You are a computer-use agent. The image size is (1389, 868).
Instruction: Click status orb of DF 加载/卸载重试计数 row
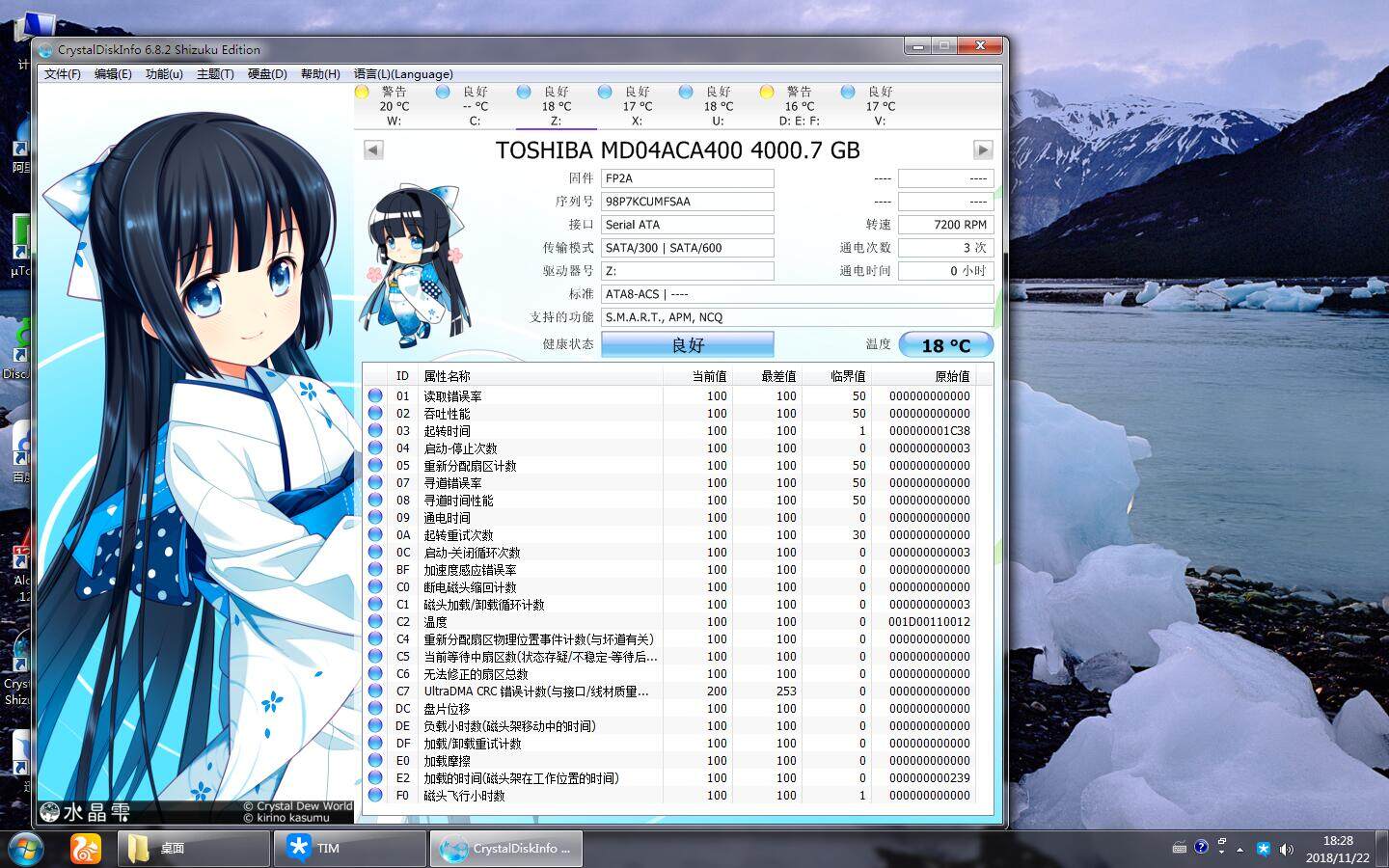click(375, 744)
